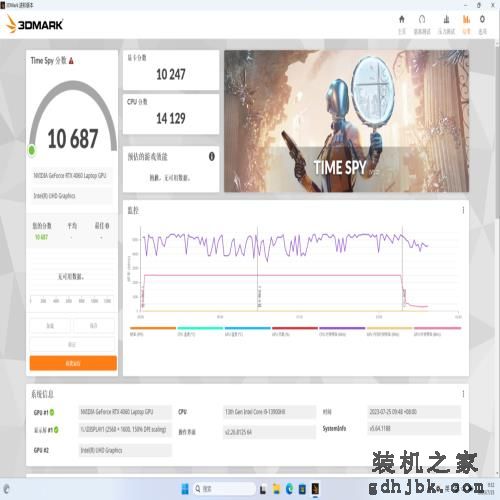Click the green check icon next to GPU #1
The width and height of the screenshot is (500, 500).
click(52, 412)
